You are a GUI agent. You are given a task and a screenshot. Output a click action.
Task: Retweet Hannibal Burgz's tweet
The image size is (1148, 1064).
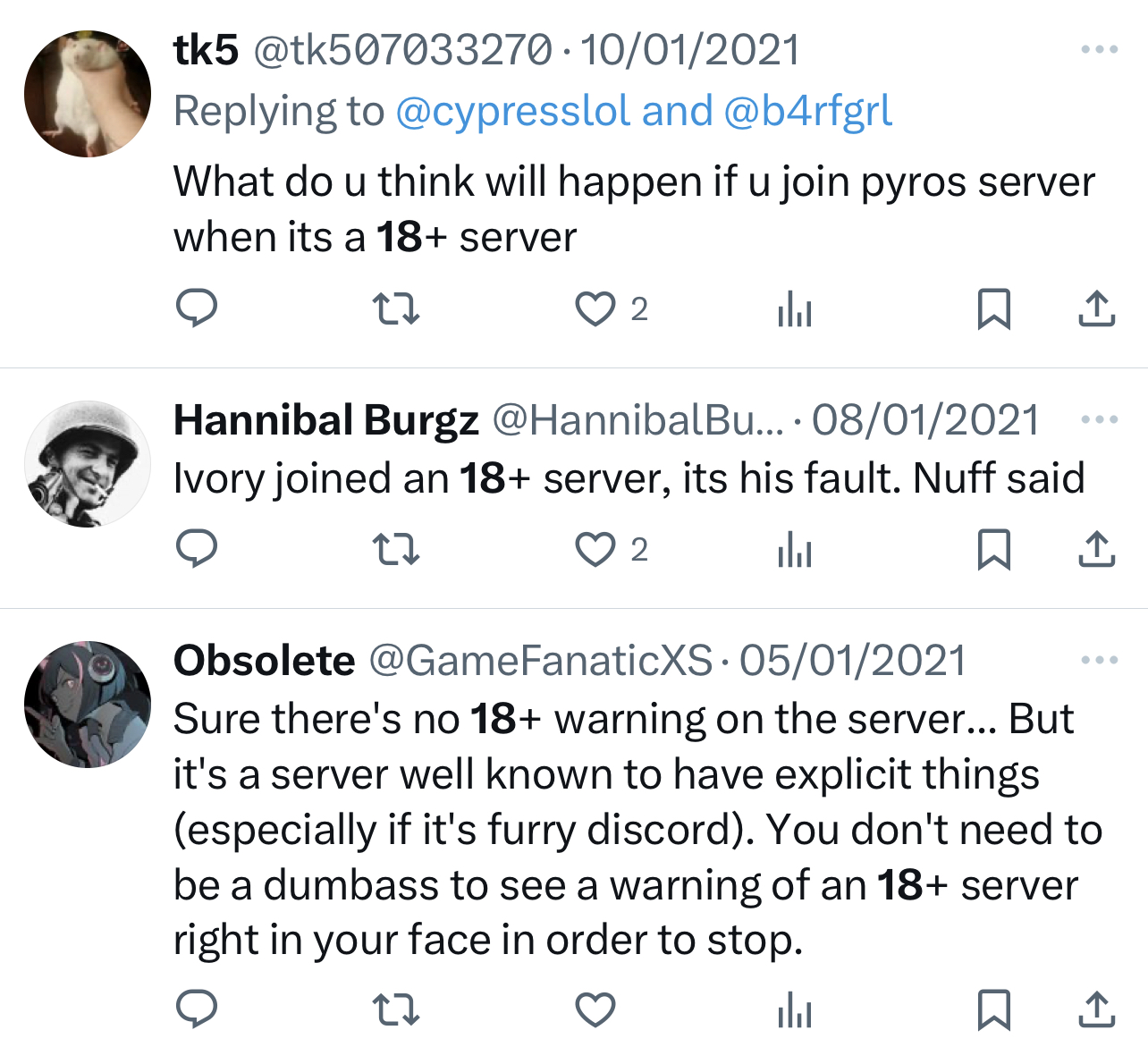click(395, 549)
